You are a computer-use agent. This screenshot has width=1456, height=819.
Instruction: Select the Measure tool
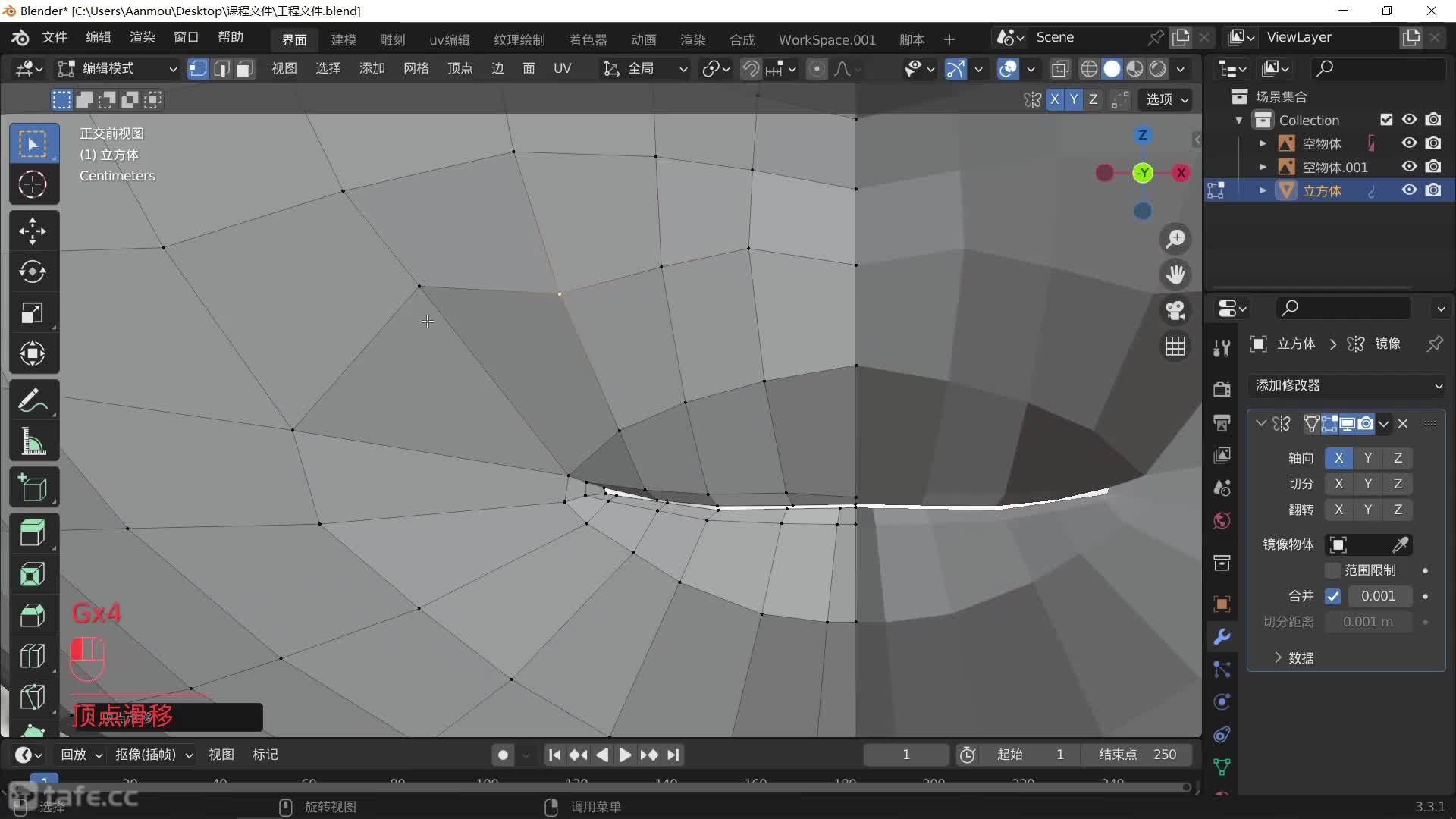point(33,441)
